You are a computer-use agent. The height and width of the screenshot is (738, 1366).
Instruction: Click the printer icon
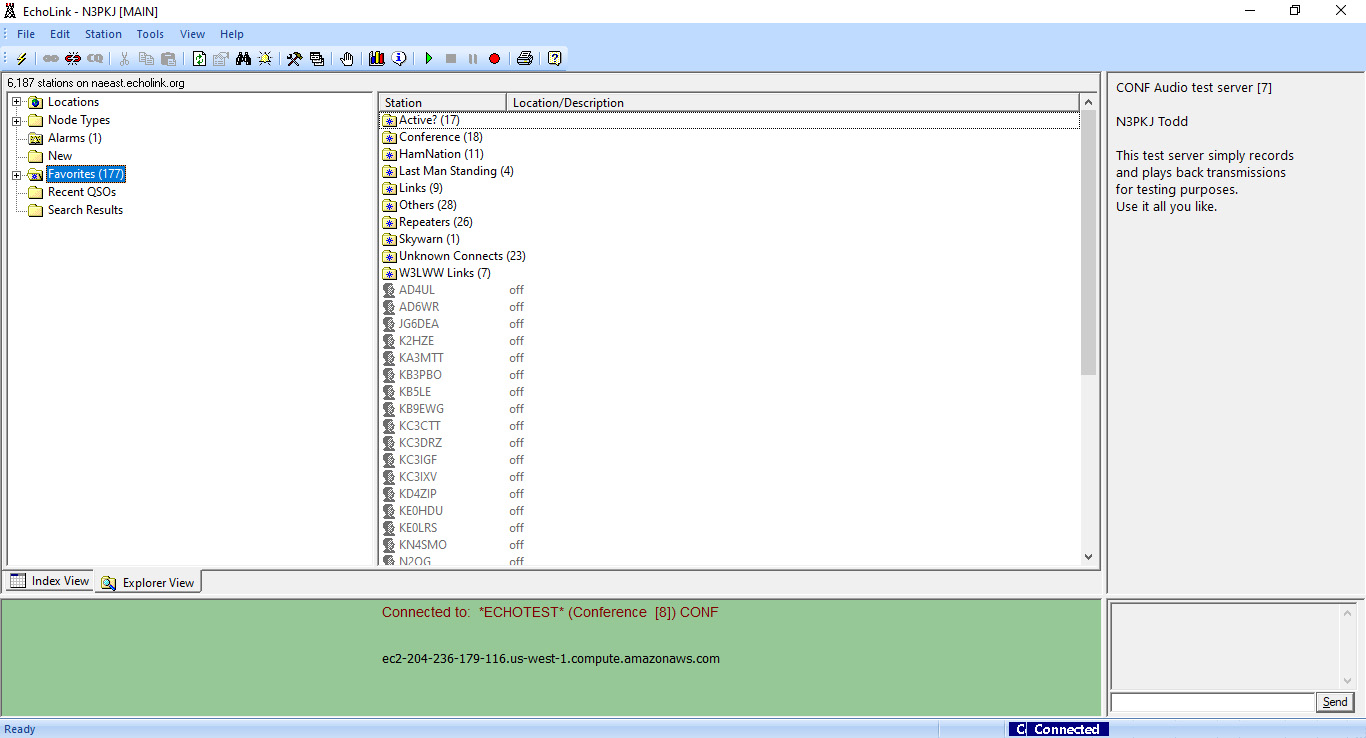point(524,59)
